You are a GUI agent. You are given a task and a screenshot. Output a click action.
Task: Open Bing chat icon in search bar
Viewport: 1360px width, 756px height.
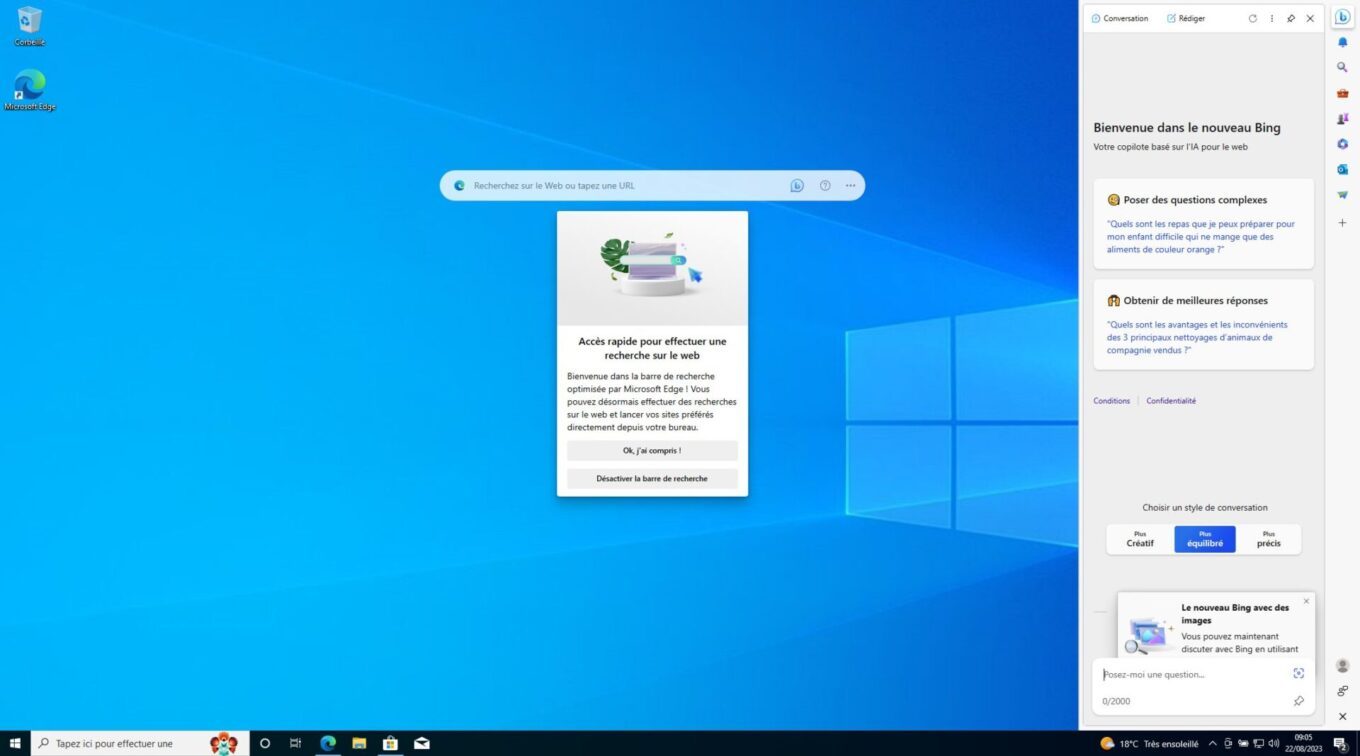pos(797,185)
